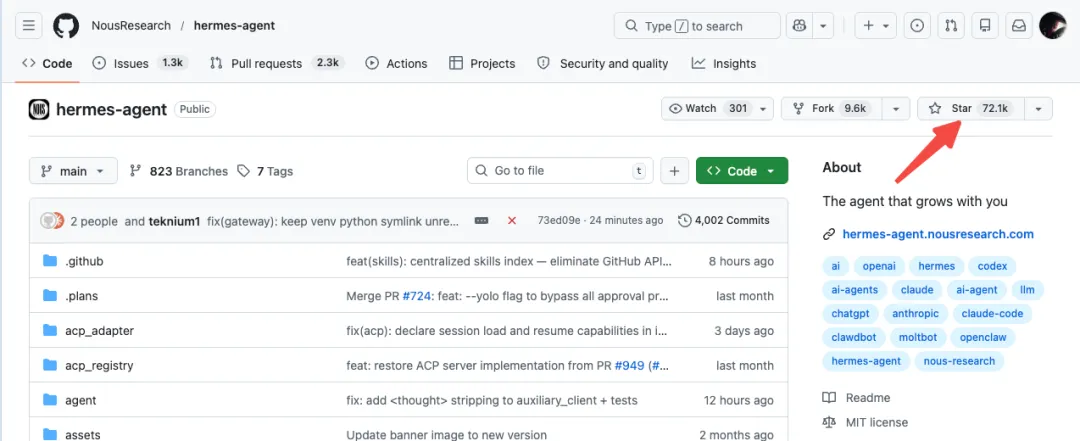The width and height of the screenshot is (1080, 441).
Task: Switch to the Code tab
Action: [47, 63]
